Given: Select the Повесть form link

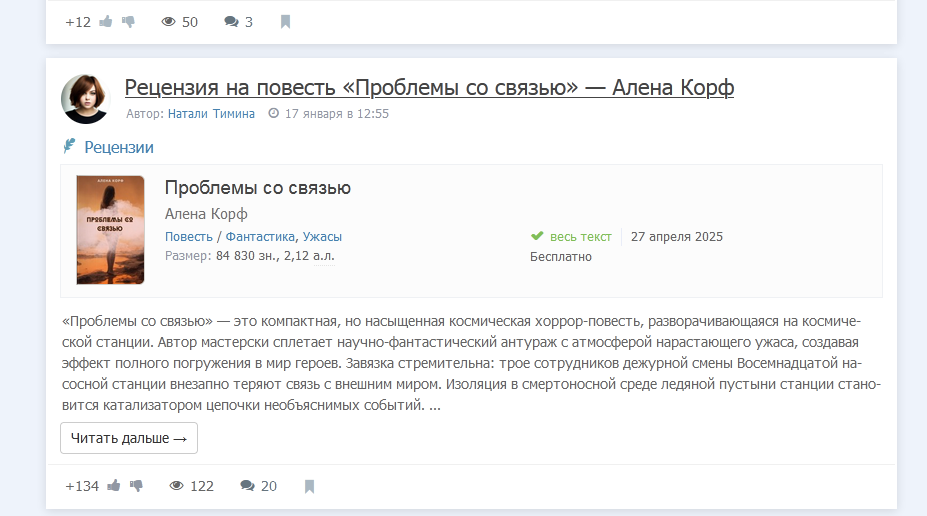Looking at the screenshot, I should 188,237.
